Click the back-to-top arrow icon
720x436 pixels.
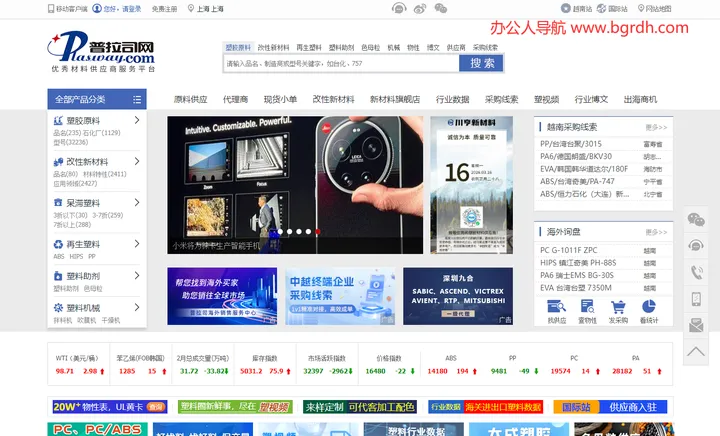pos(696,352)
